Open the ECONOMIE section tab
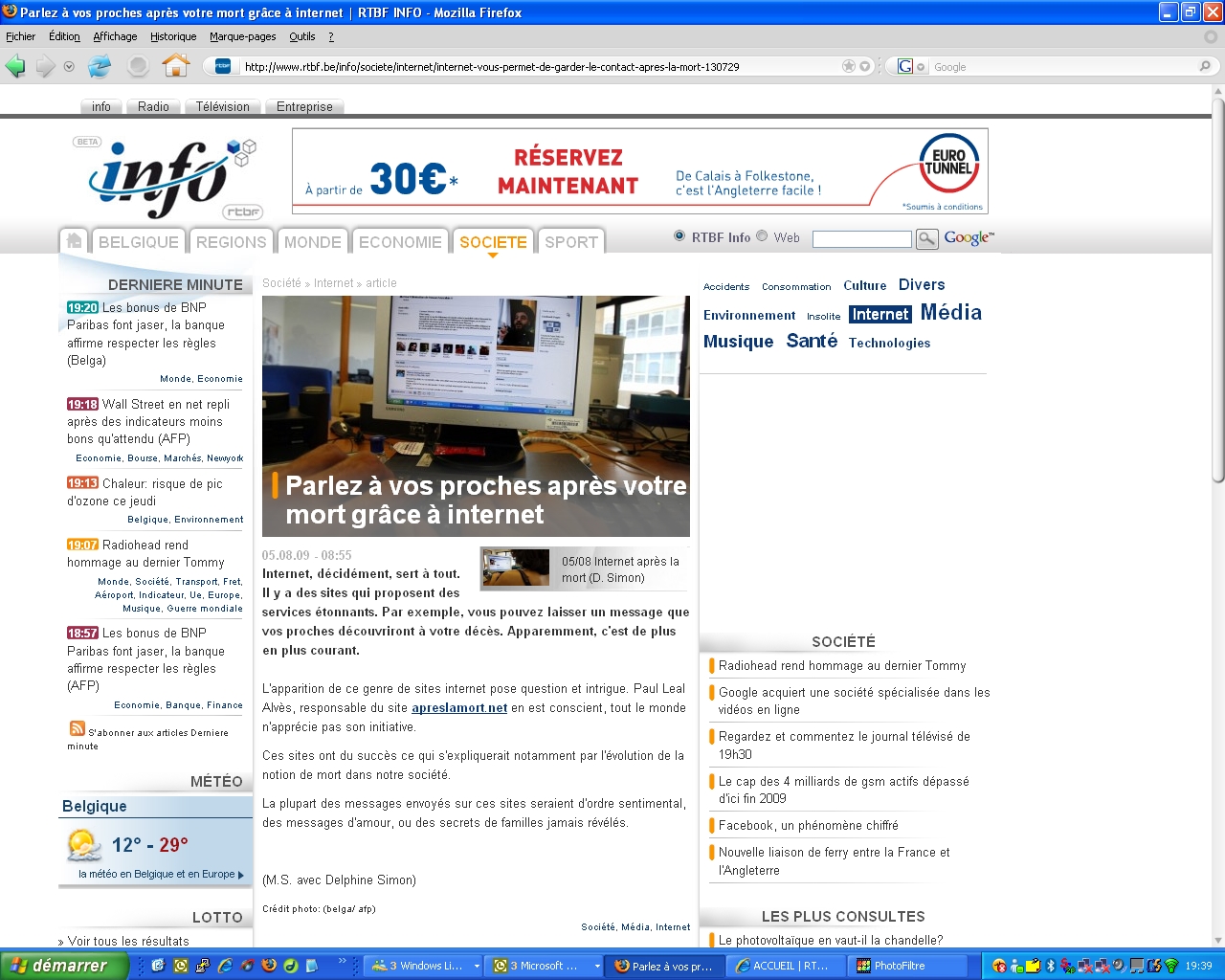This screenshot has height=980, width=1225. tap(400, 242)
